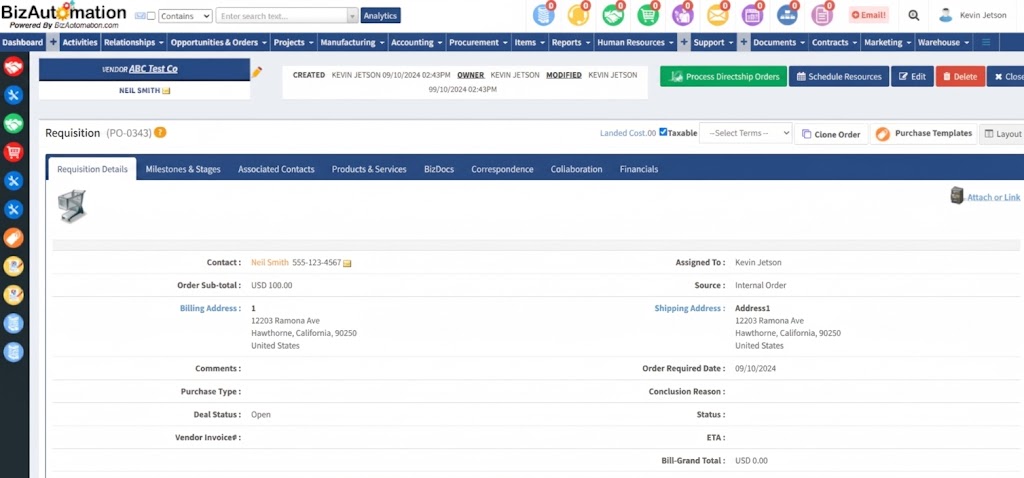Uncheck the Taxable checkbox
The height and width of the screenshot is (478, 1024).
point(664,132)
